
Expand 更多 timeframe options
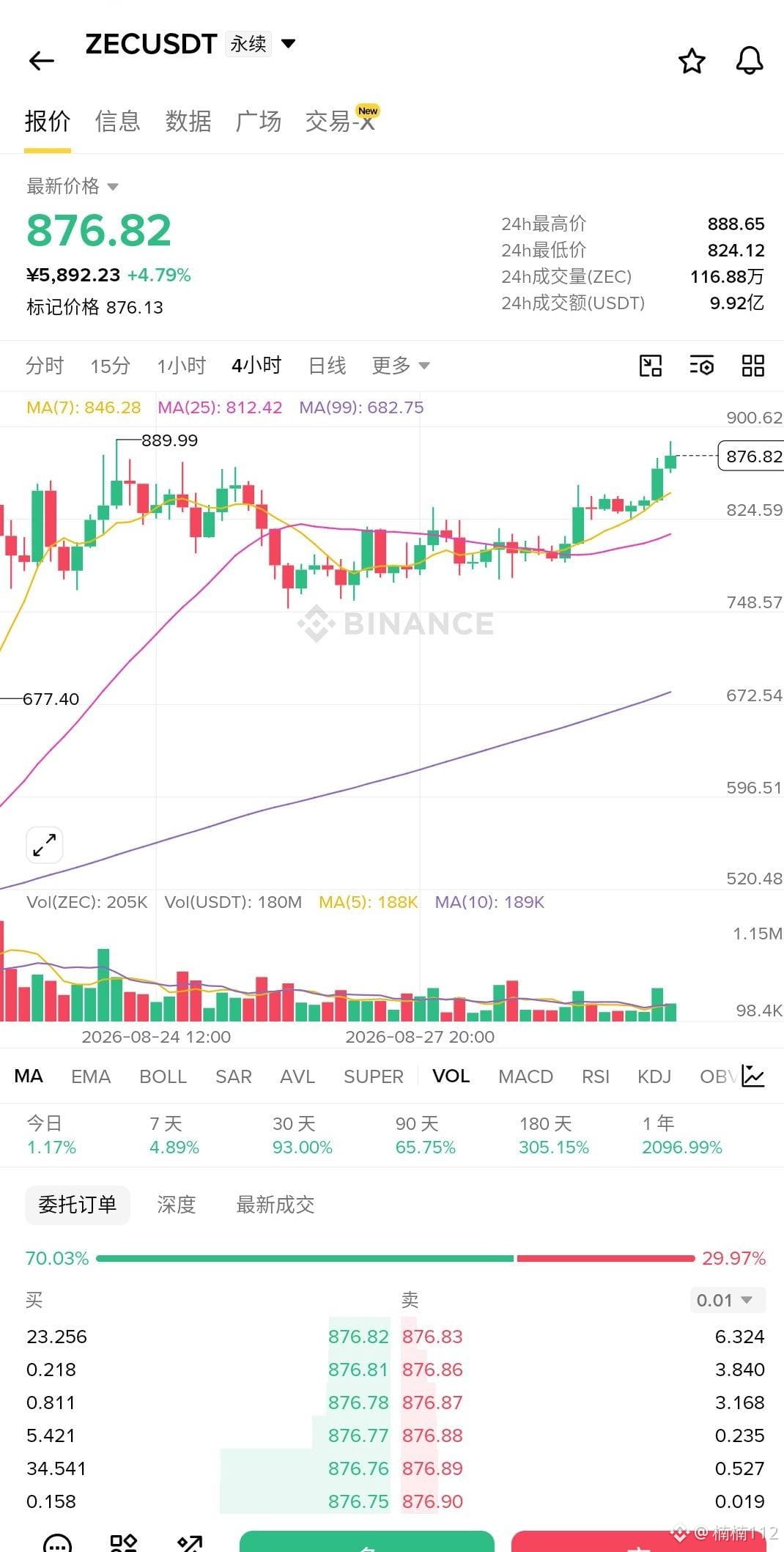[400, 365]
